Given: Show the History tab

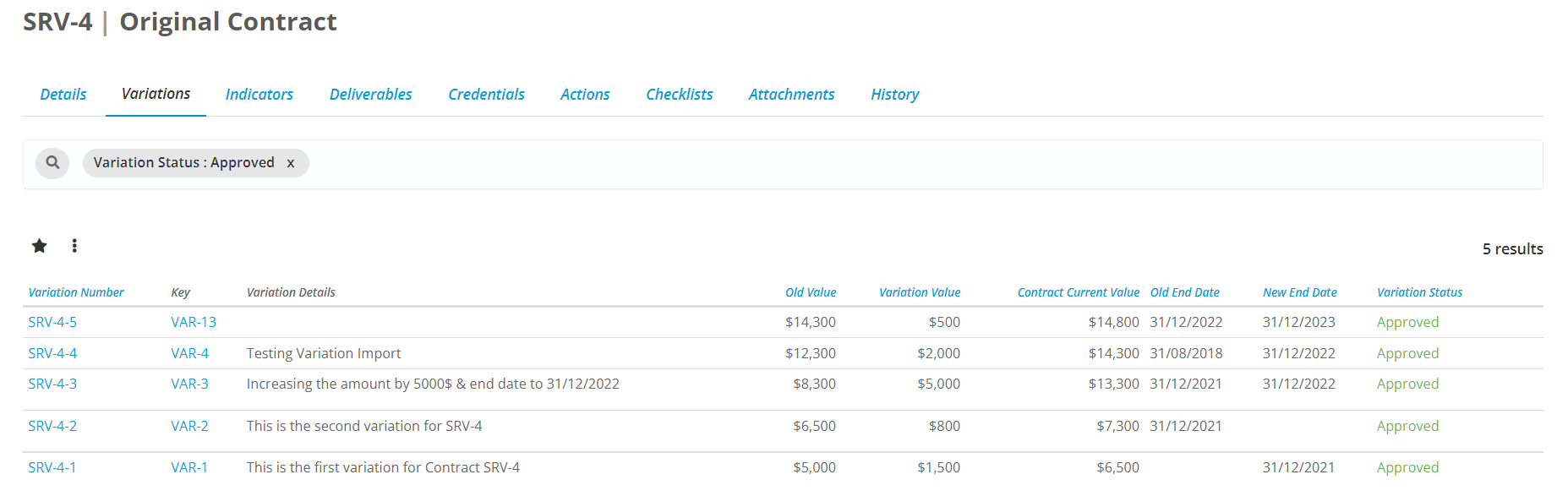Looking at the screenshot, I should point(894,95).
